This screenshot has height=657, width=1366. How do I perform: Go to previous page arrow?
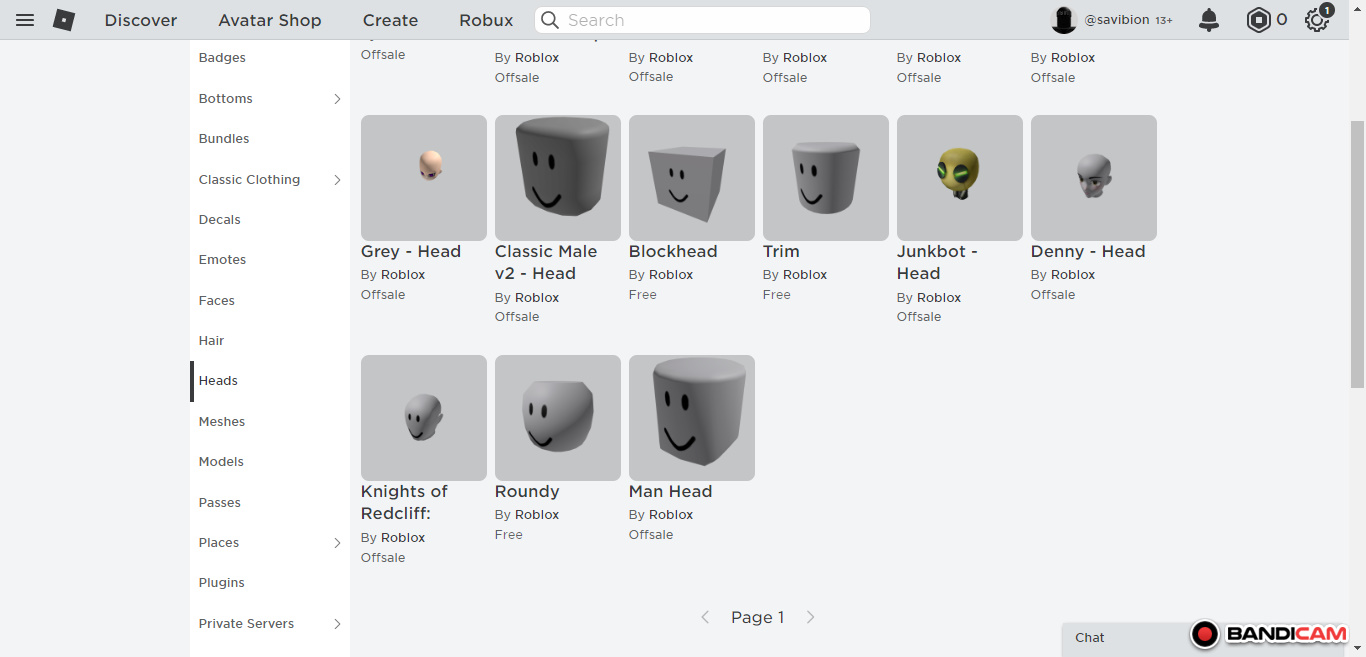705,618
